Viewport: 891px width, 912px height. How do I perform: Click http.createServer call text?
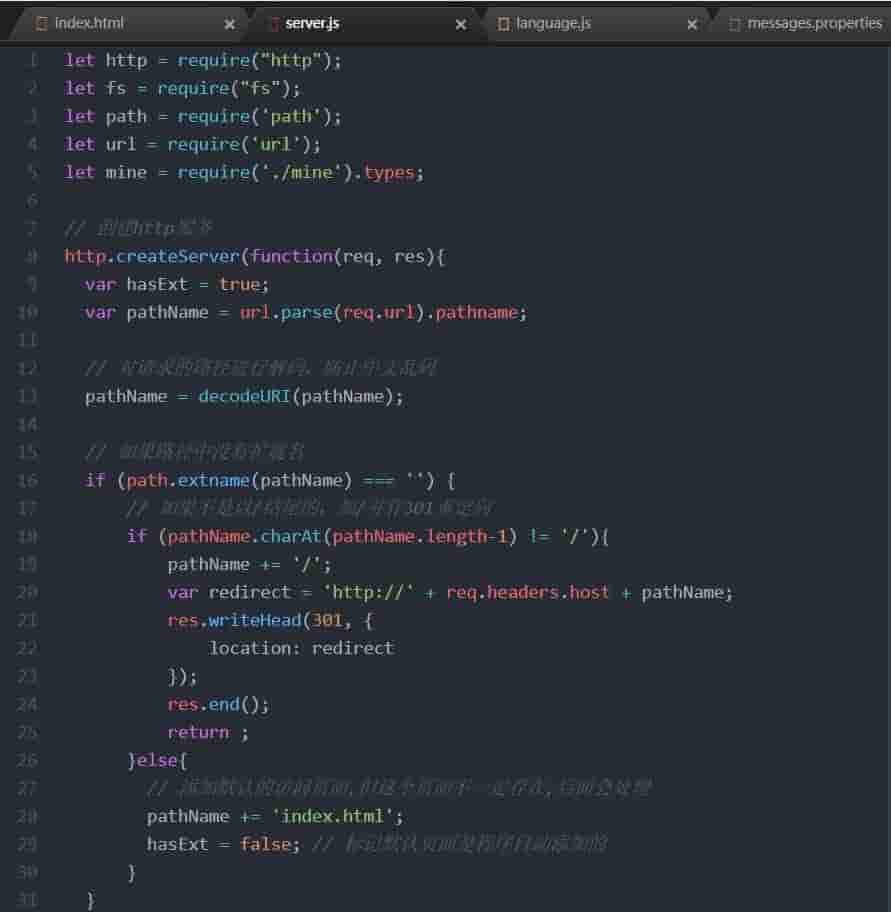152,256
